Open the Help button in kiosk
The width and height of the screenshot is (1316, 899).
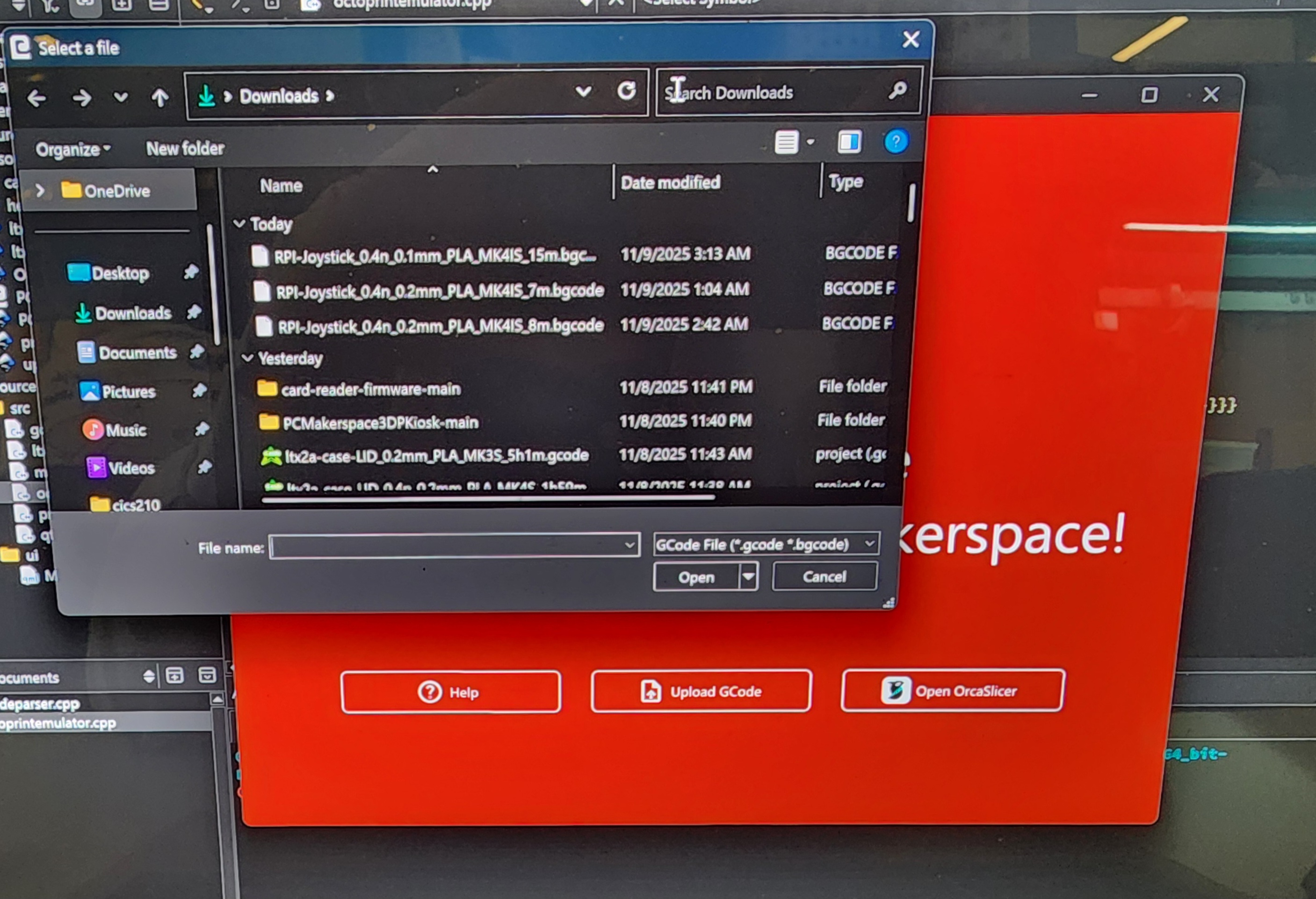pos(451,692)
